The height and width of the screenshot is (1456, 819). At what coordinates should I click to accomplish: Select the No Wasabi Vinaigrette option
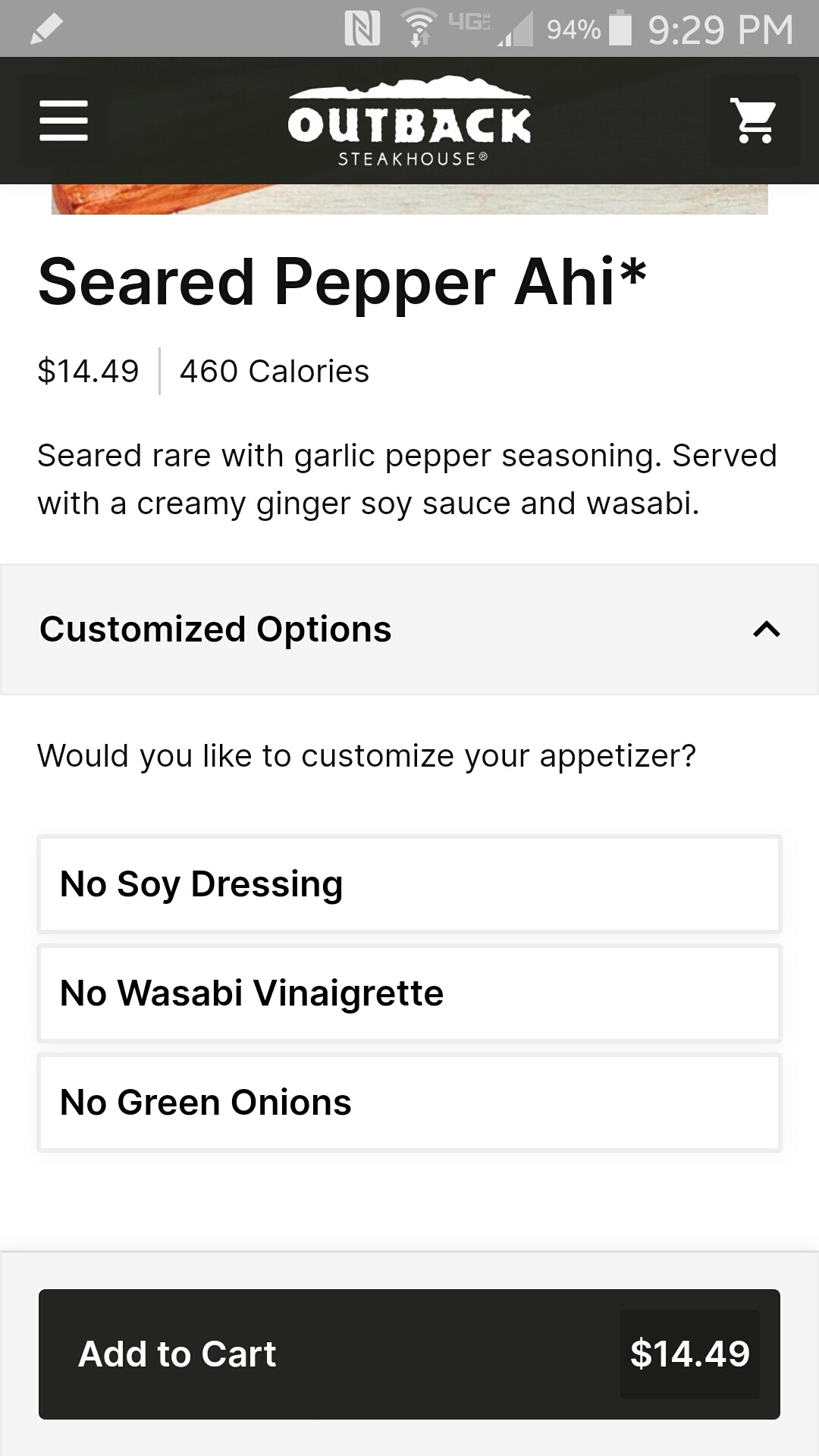[409, 993]
